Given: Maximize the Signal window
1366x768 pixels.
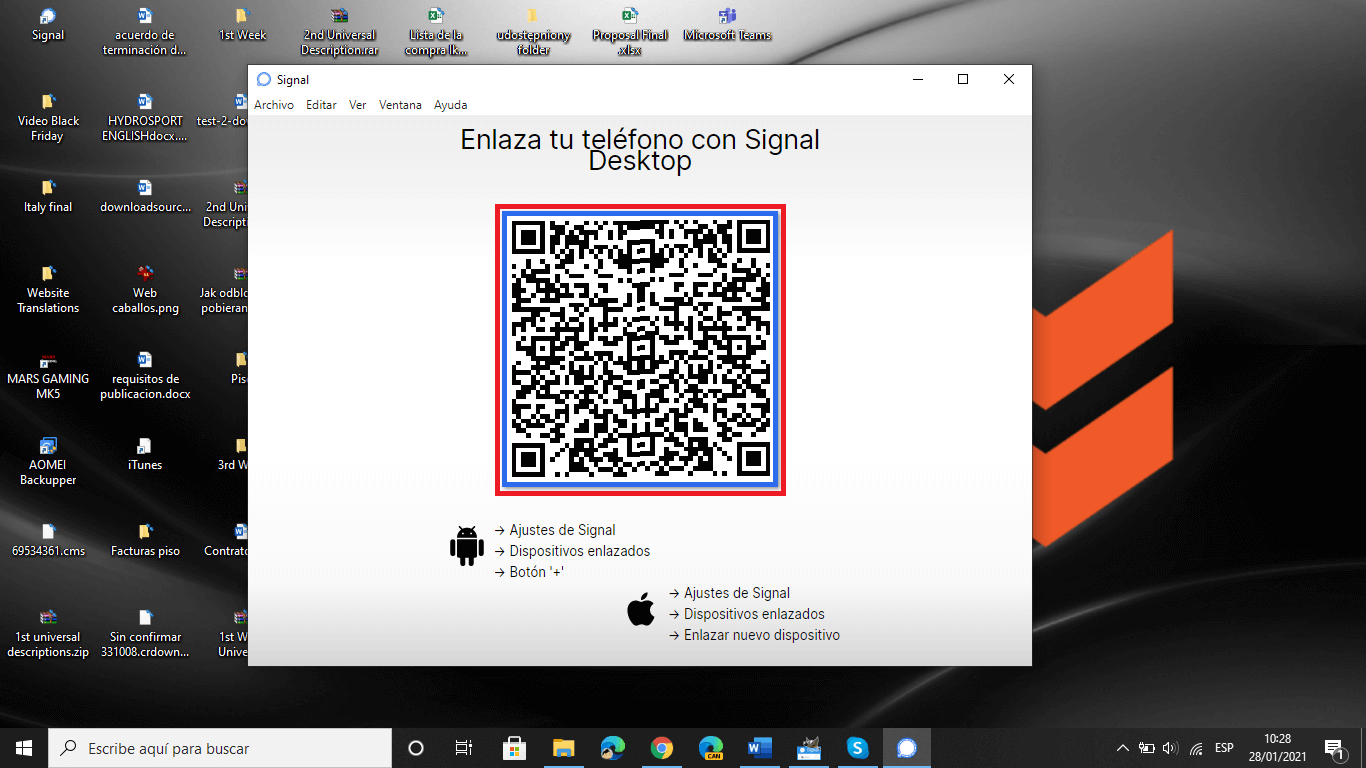Looking at the screenshot, I should point(963,80).
